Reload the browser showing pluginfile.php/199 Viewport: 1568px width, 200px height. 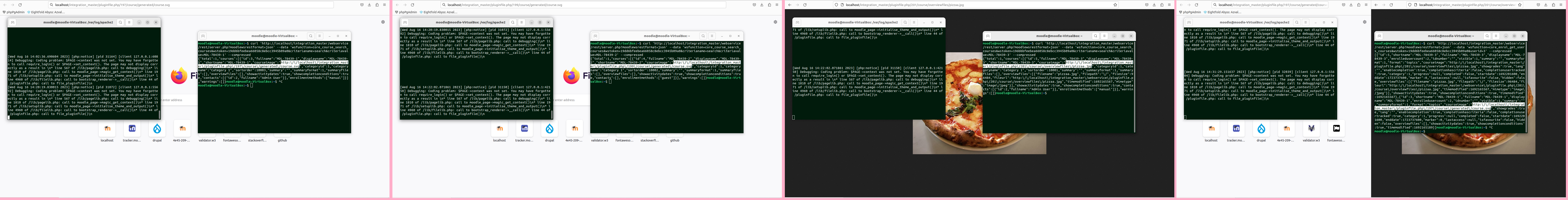pos(413,5)
